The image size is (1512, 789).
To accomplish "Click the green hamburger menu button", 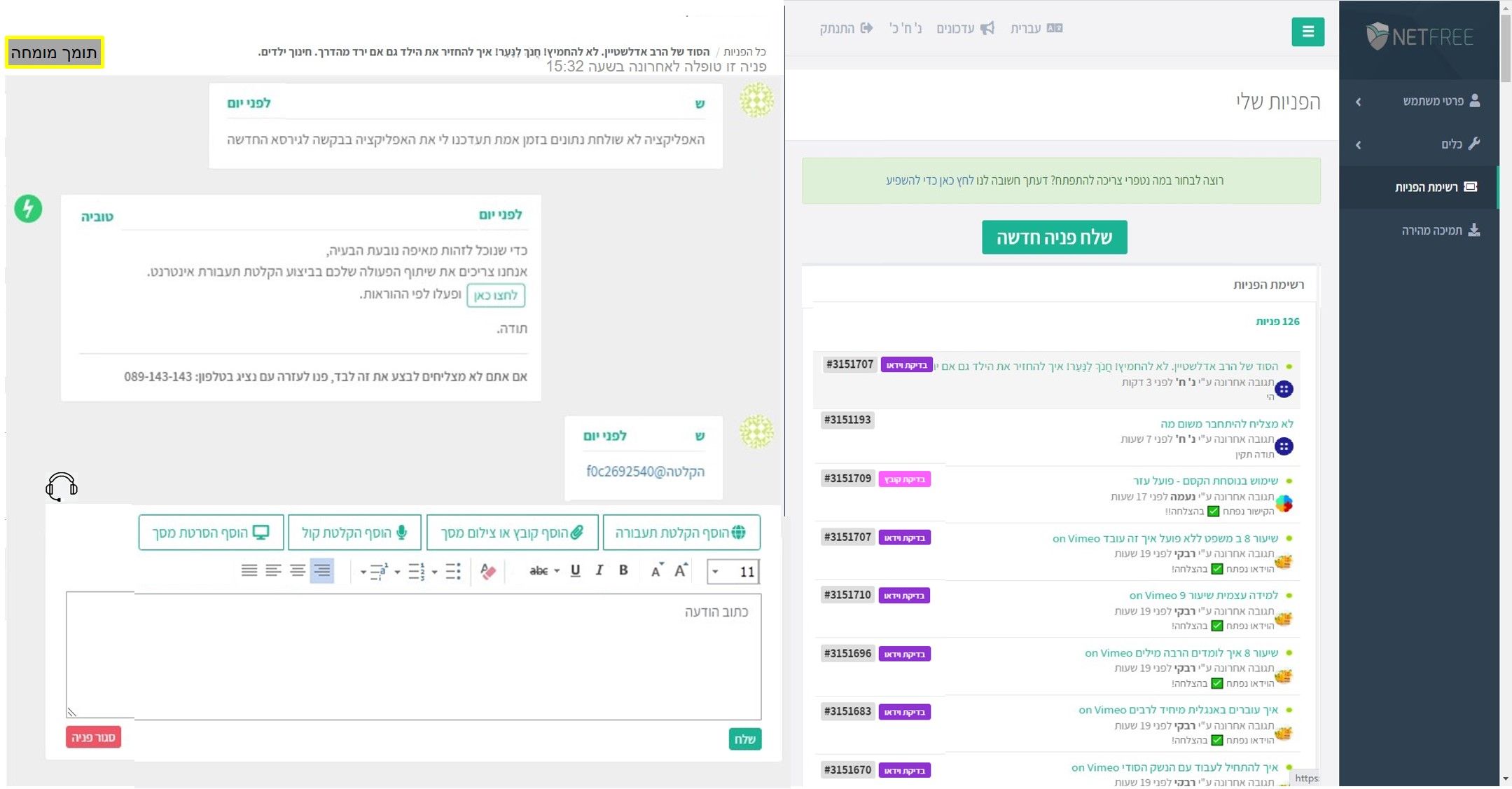I will [1308, 32].
